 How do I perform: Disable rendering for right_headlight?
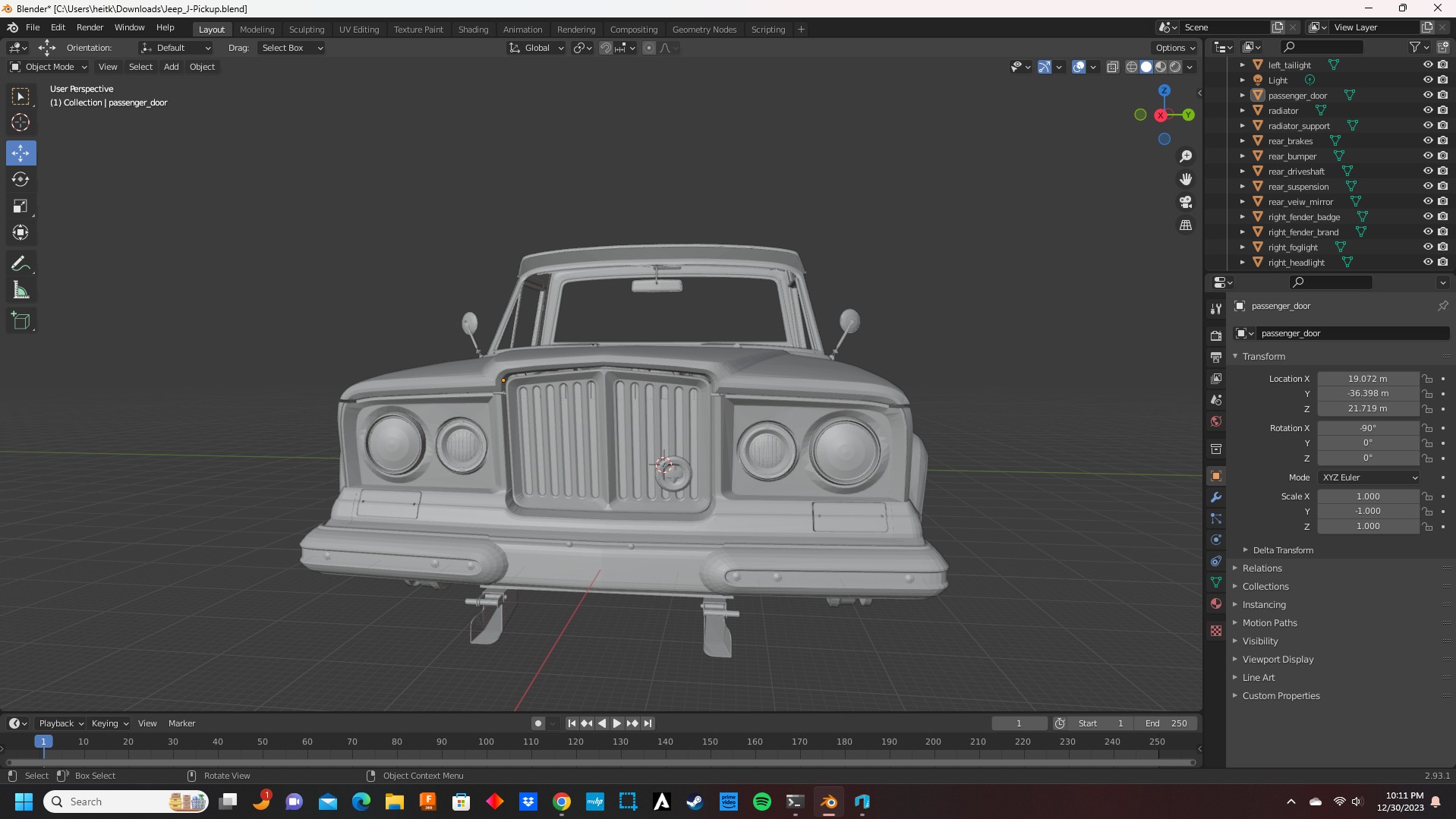click(1442, 263)
